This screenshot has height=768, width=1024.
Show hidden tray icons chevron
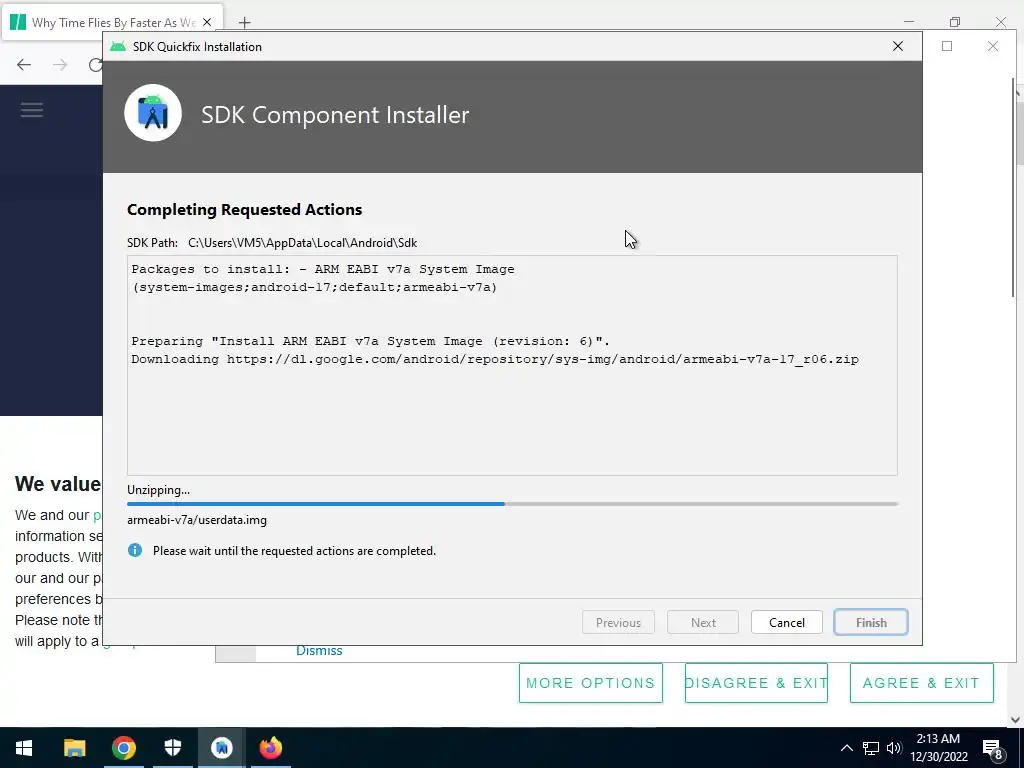[x=846, y=748]
